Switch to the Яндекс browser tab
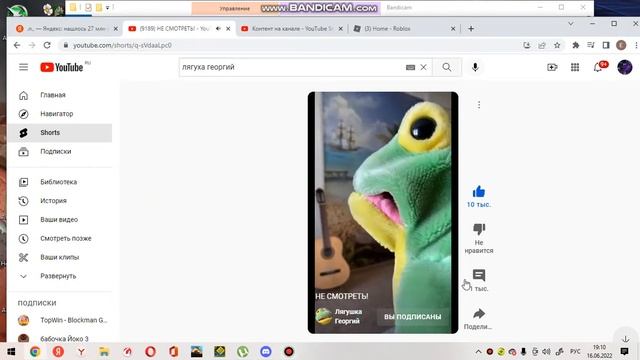This screenshot has height=360, width=640. click(67, 29)
